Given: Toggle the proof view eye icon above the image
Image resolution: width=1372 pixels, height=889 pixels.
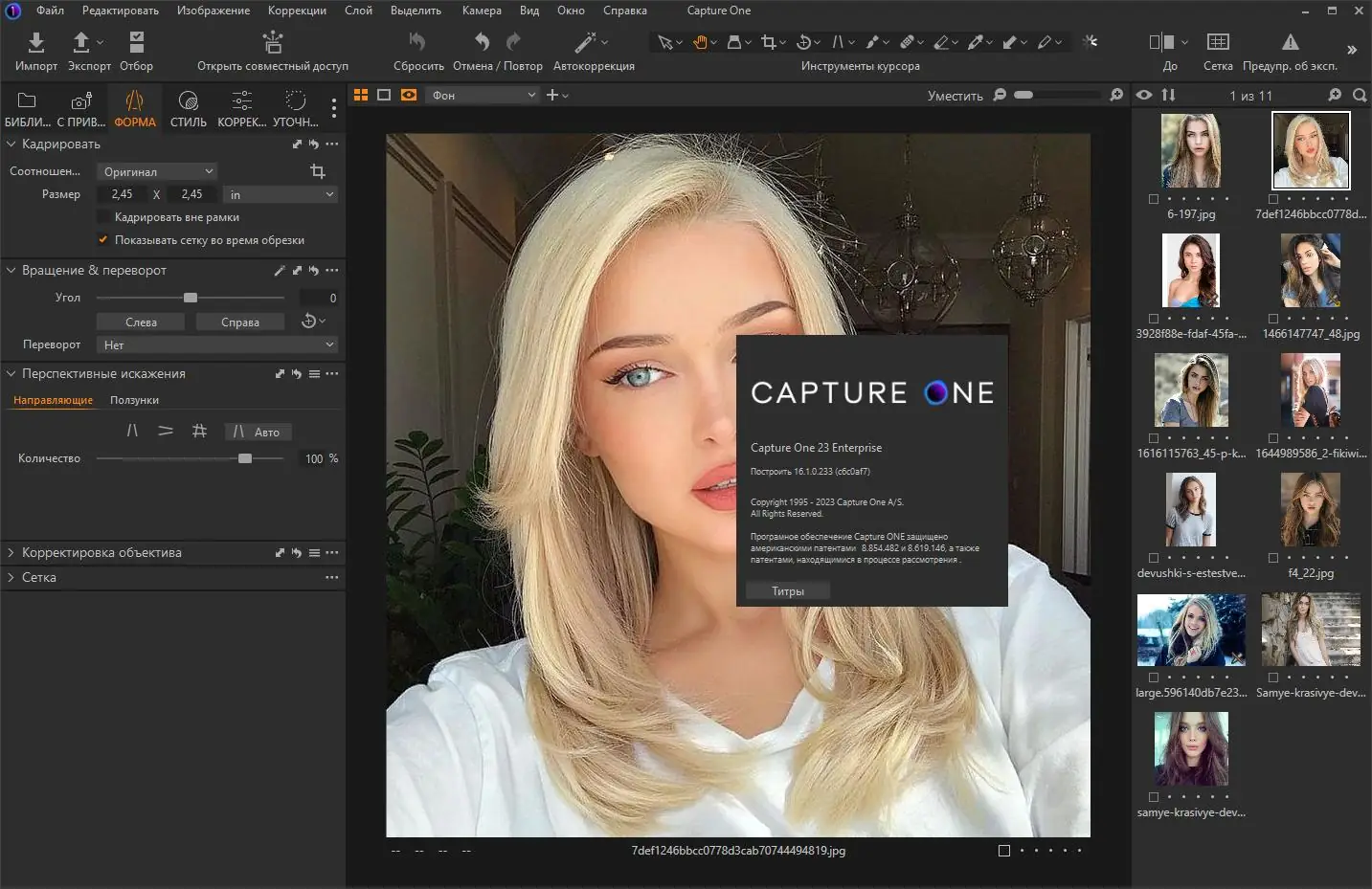Looking at the screenshot, I should click(1143, 96).
